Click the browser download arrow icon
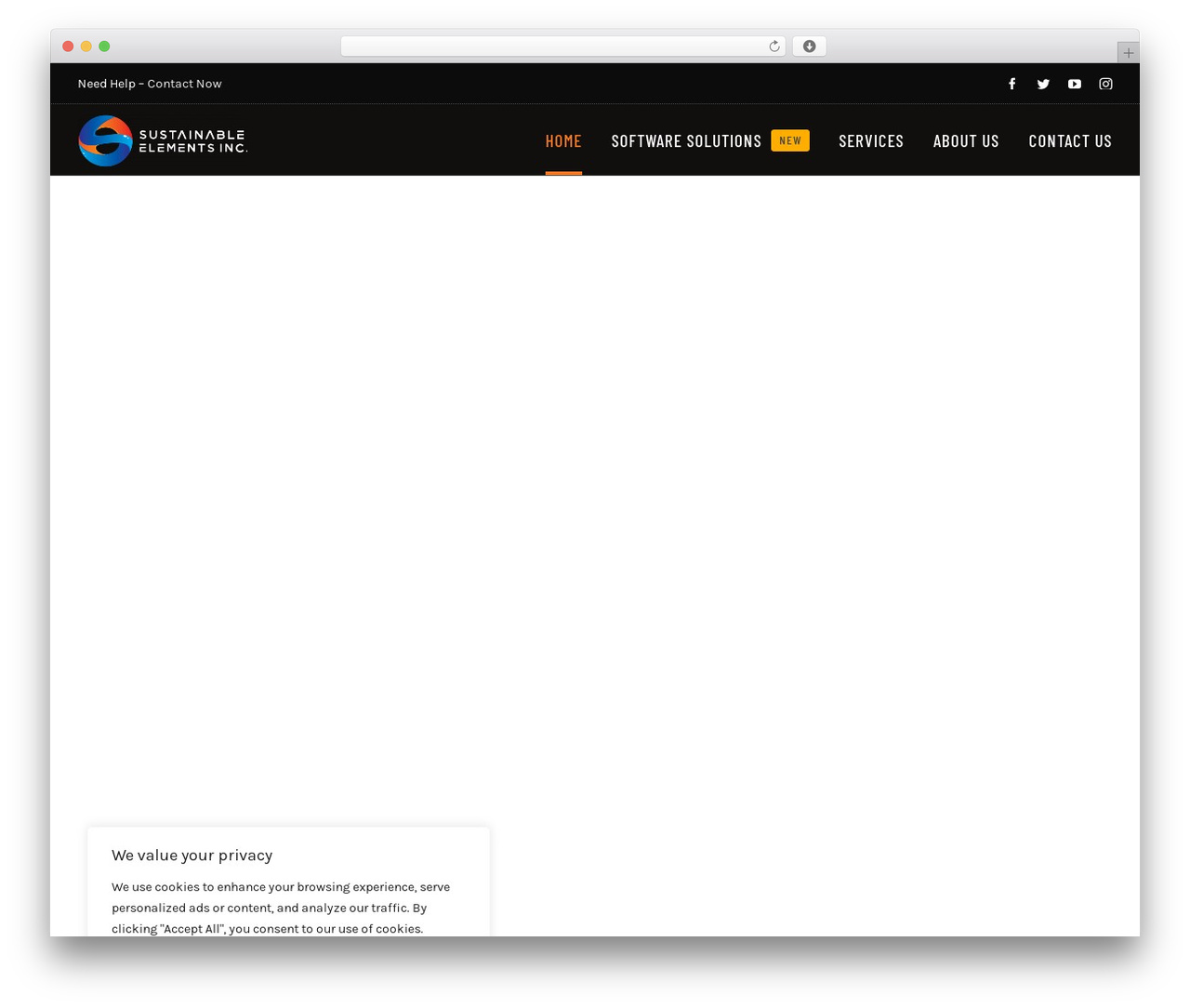This screenshot has height=1008, width=1190. [809, 46]
